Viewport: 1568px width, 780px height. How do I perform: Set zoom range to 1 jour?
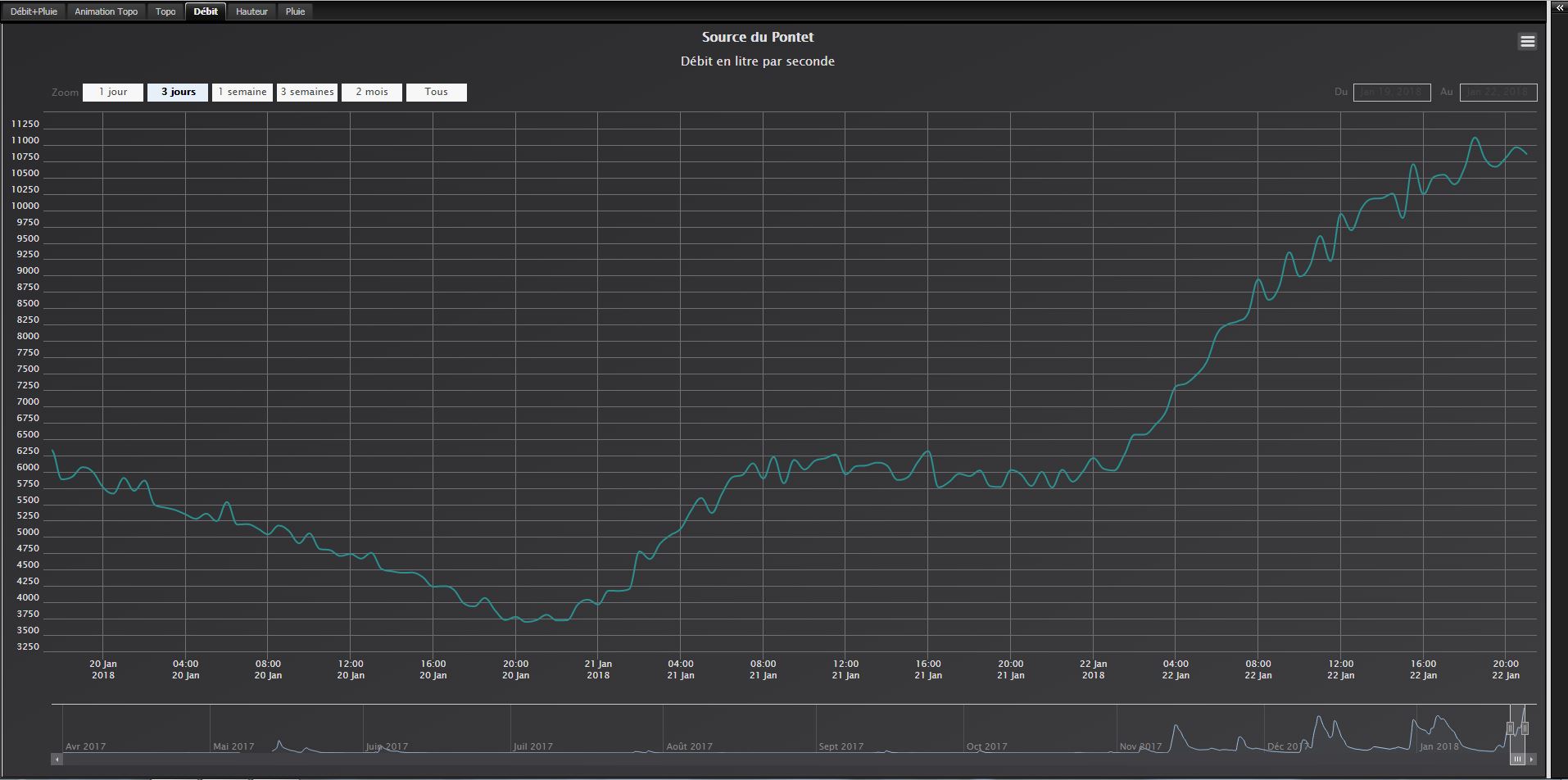[113, 93]
